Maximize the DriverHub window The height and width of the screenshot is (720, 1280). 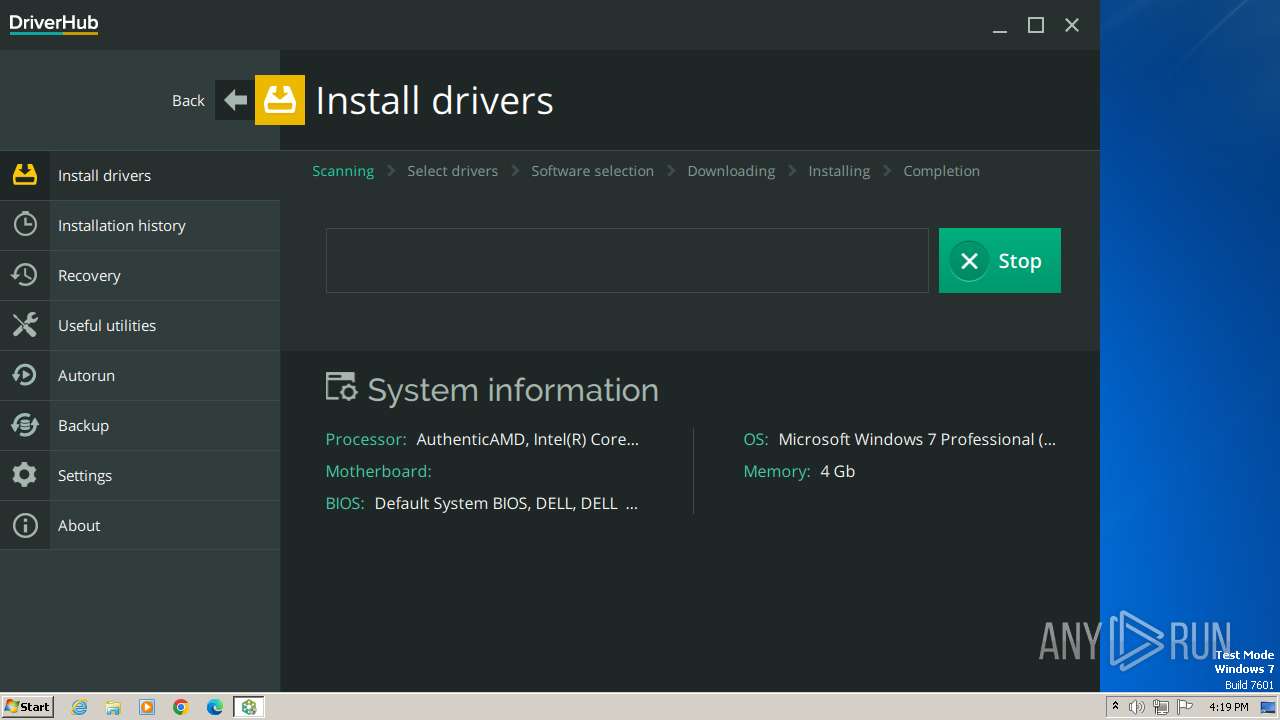coord(1036,26)
